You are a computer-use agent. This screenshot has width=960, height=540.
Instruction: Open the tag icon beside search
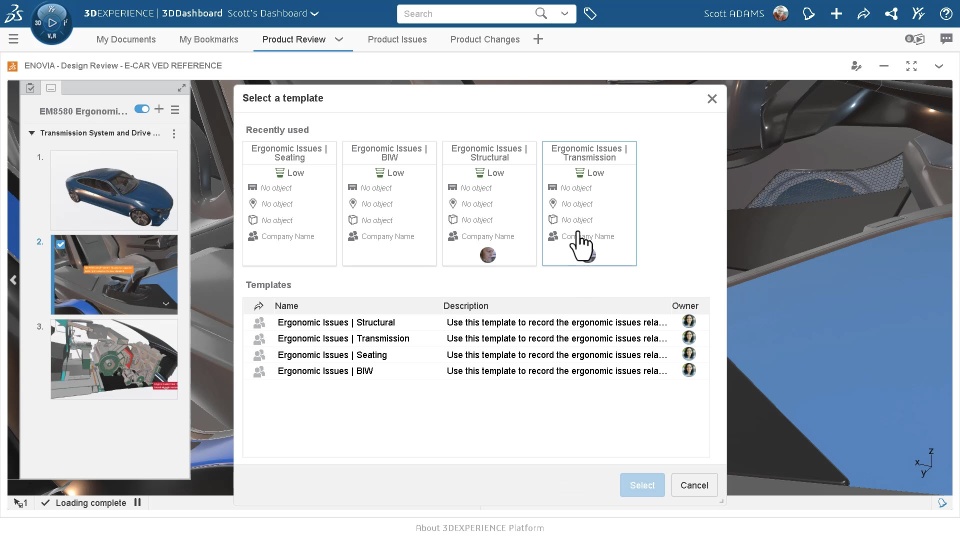coord(590,13)
